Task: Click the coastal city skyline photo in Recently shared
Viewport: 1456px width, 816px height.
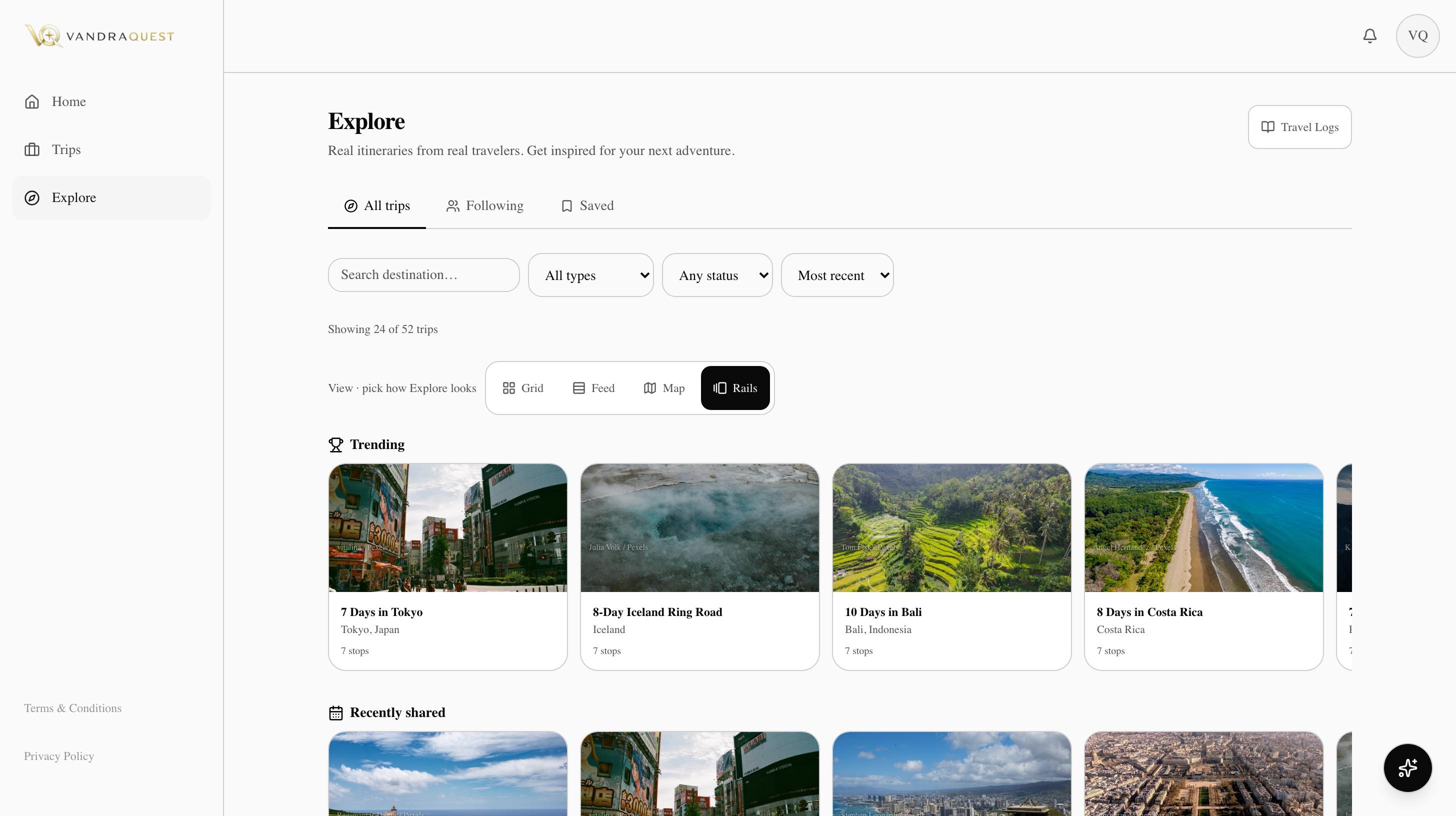Action: (952, 773)
